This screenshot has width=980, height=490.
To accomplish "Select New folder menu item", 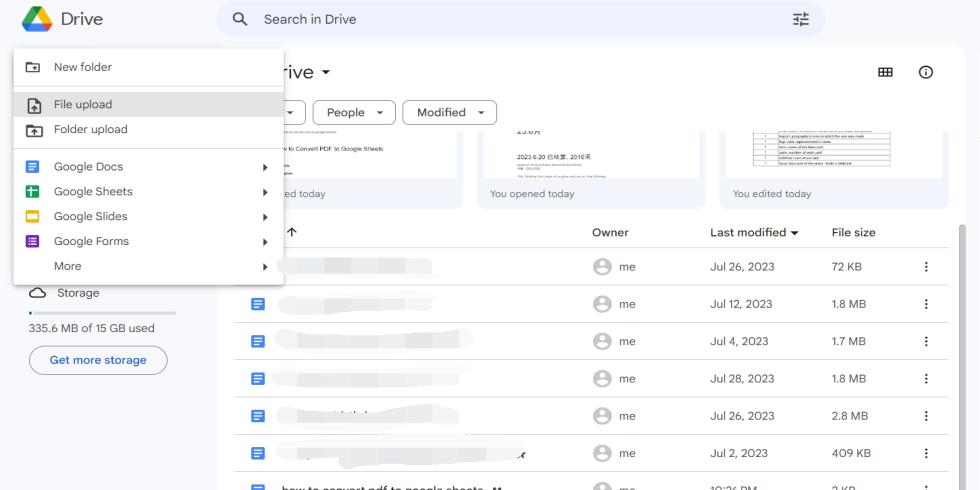I will (148, 67).
